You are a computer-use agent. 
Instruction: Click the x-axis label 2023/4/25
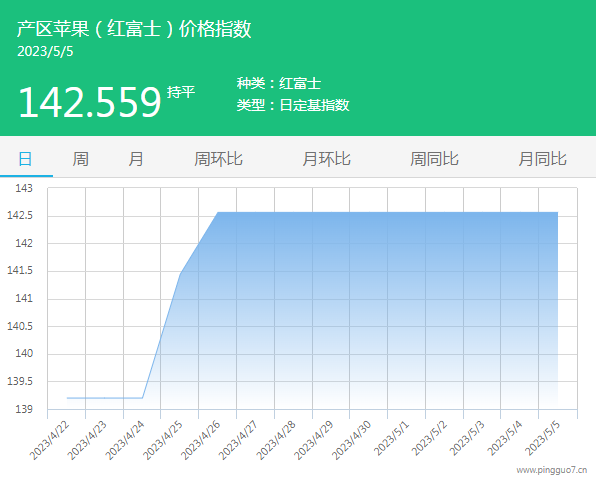163,440
